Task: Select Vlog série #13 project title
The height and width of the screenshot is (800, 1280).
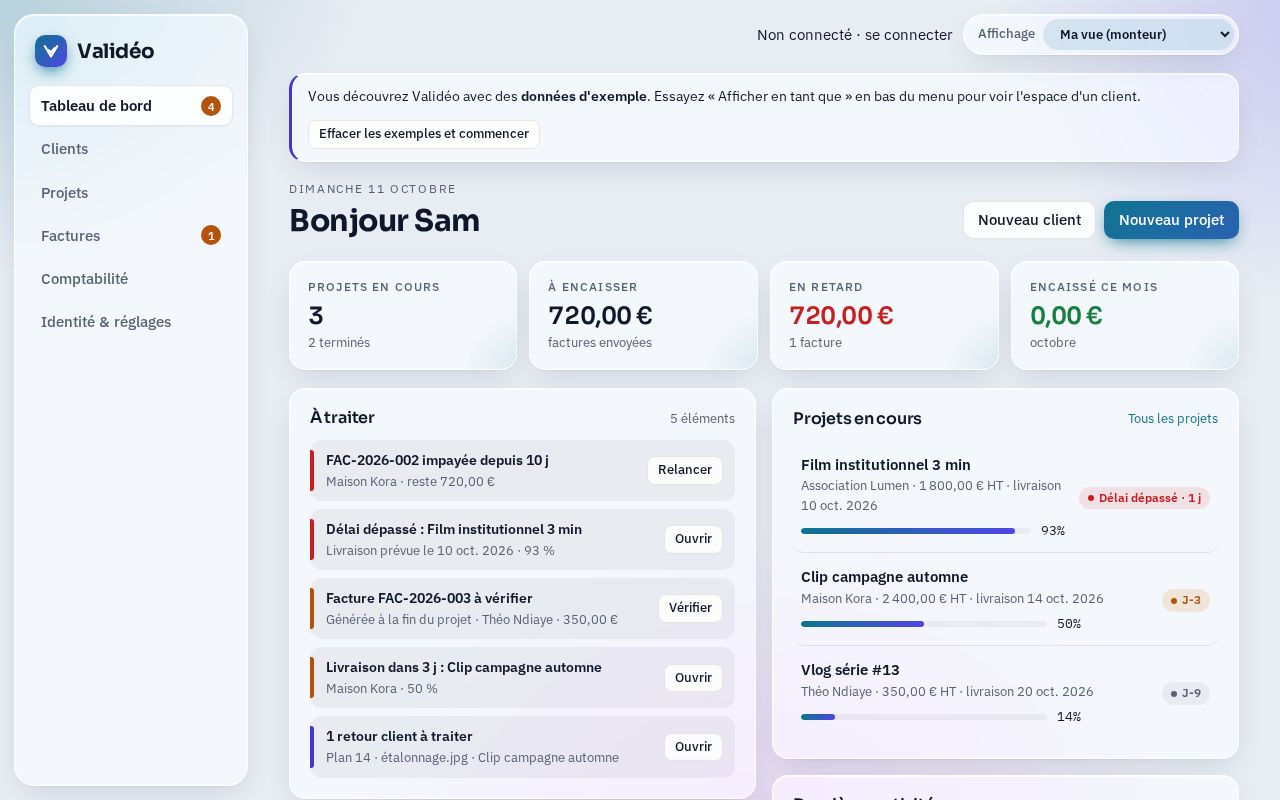Action: click(x=850, y=670)
